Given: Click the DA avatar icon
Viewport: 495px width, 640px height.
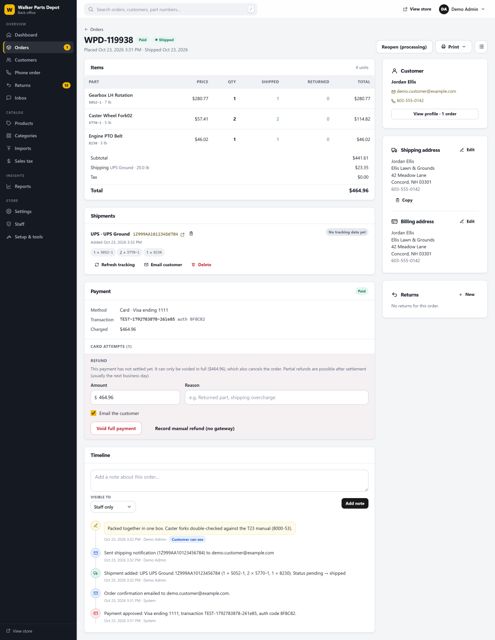Looking at the screenshot, I should pyautogui.click(x=444, y=9).
